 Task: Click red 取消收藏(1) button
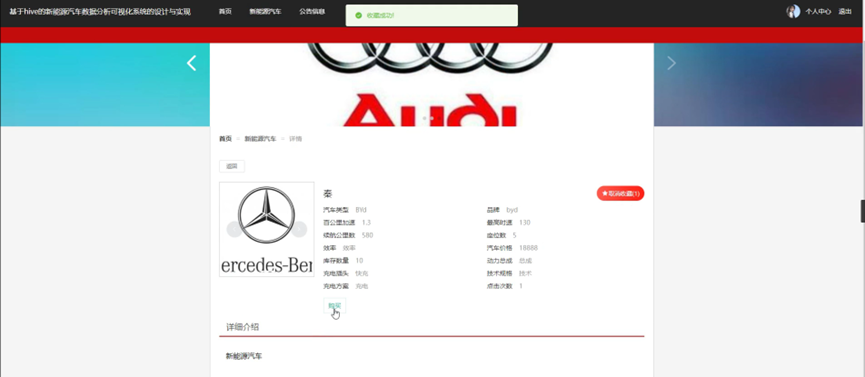(621, 194)
